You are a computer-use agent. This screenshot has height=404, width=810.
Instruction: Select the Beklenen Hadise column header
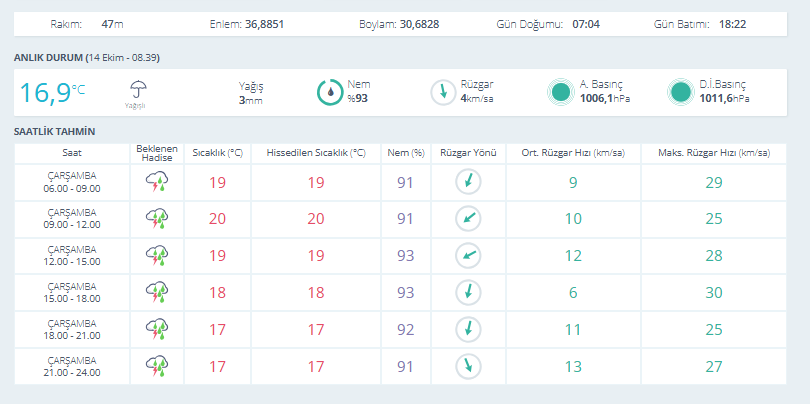click(x=157, y=153)
